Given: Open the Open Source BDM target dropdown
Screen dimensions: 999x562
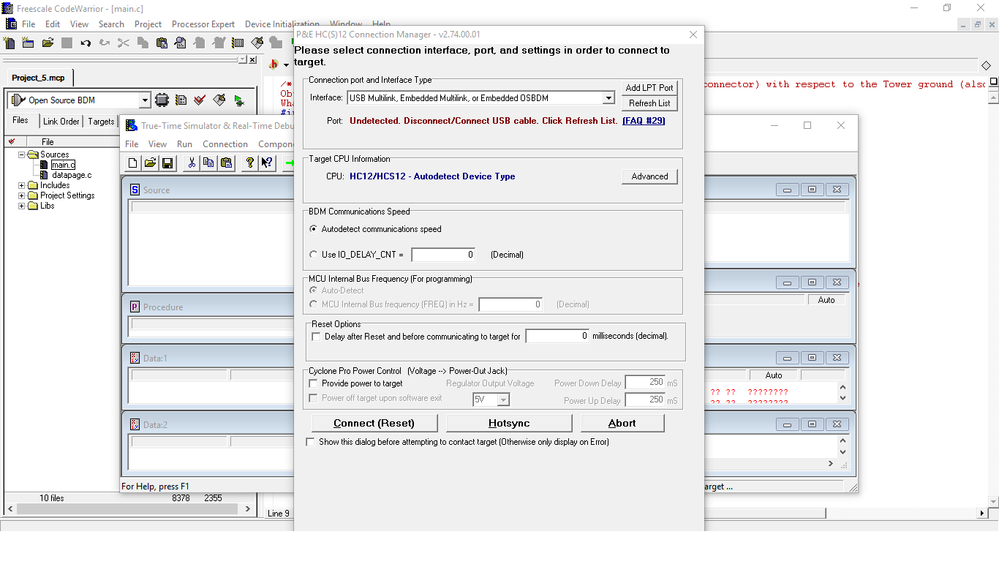Looking at the screenshot, I should pyautogui.click(x=145, y=100).
